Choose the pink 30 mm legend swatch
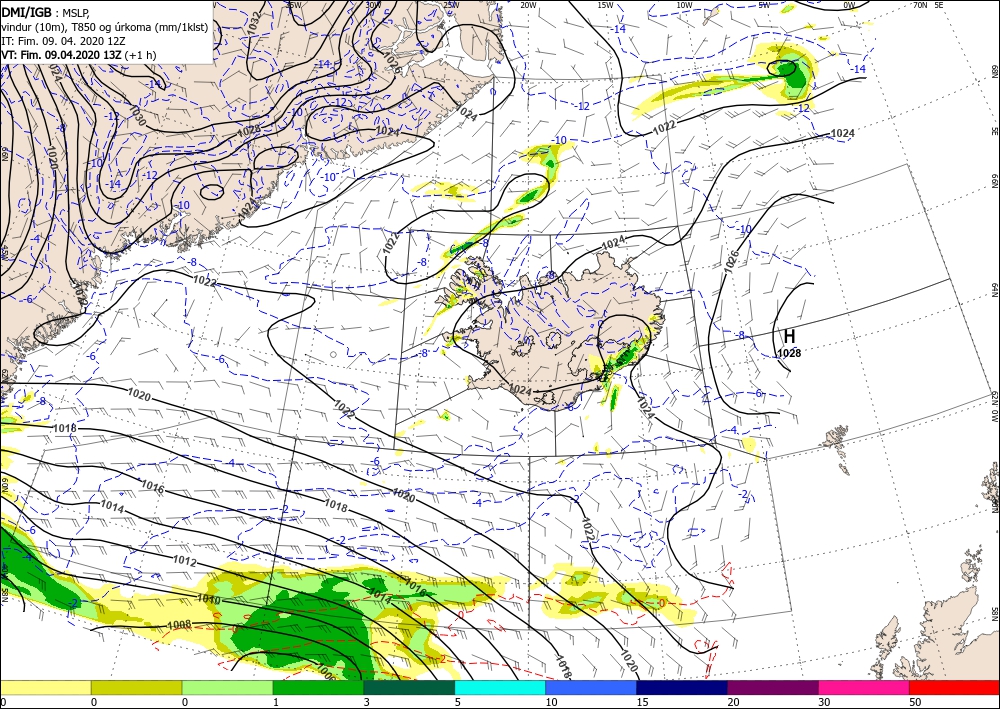This screenshot has height=709, width=1000. tap(864, 687)
